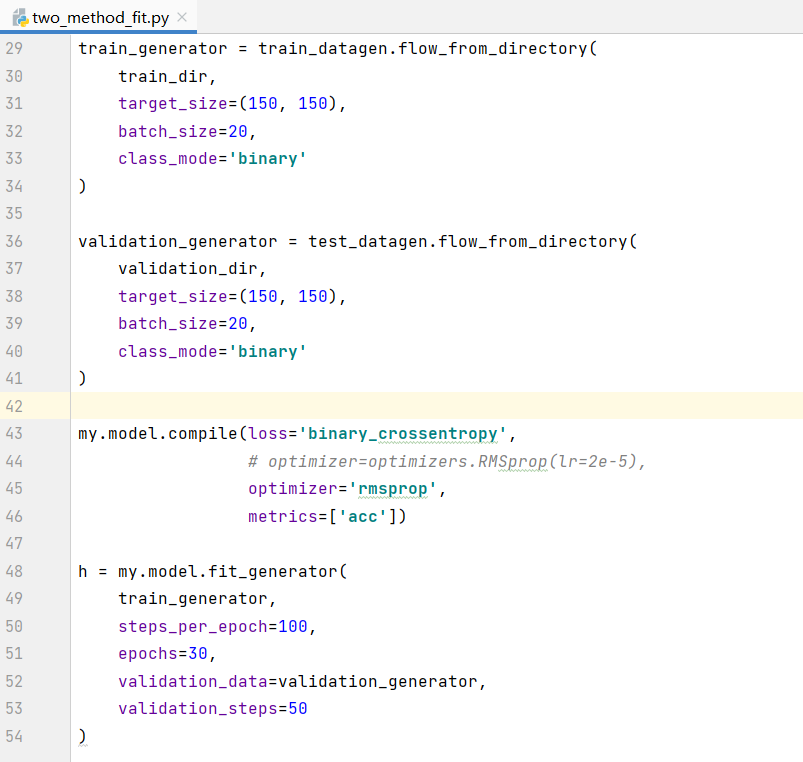The width and height of the screenshot is (803, 762).
Task: Click line number 48 in gutter
Action: [x=14, y=571]
